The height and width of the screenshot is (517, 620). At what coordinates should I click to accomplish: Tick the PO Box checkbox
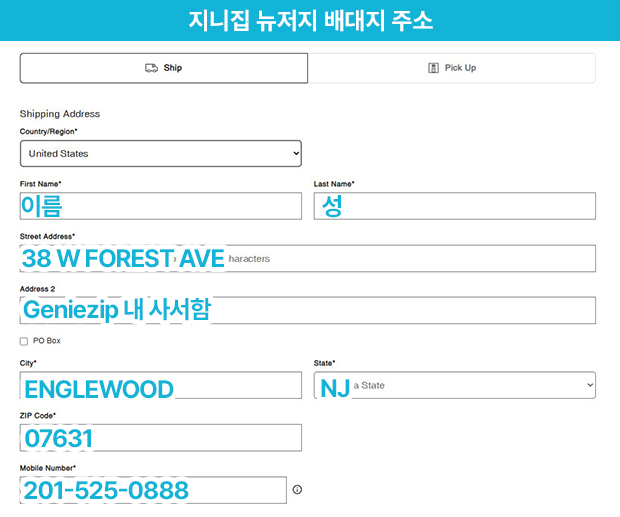[24, 341]
